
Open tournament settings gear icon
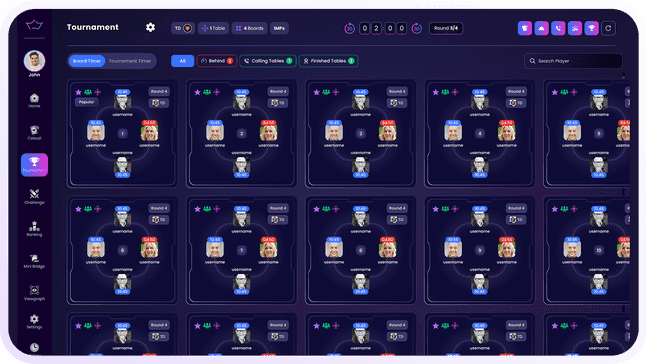pos(150,27)
